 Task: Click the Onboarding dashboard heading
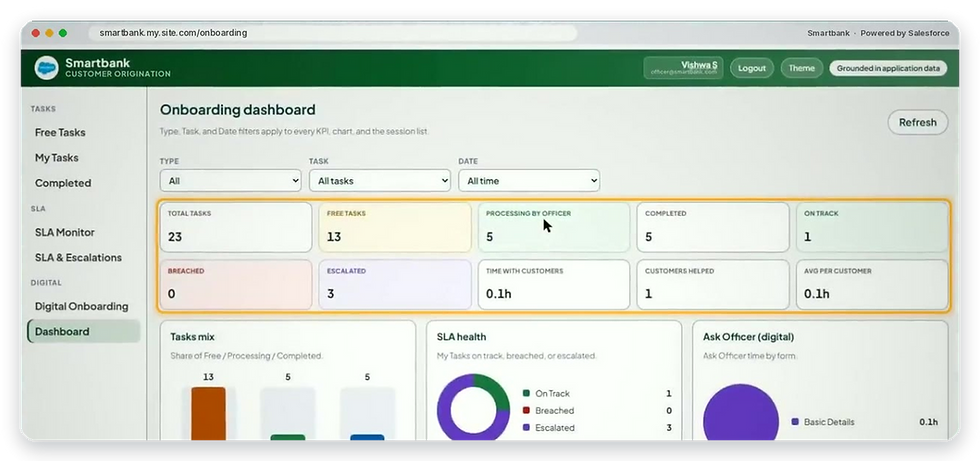(238, 110)
